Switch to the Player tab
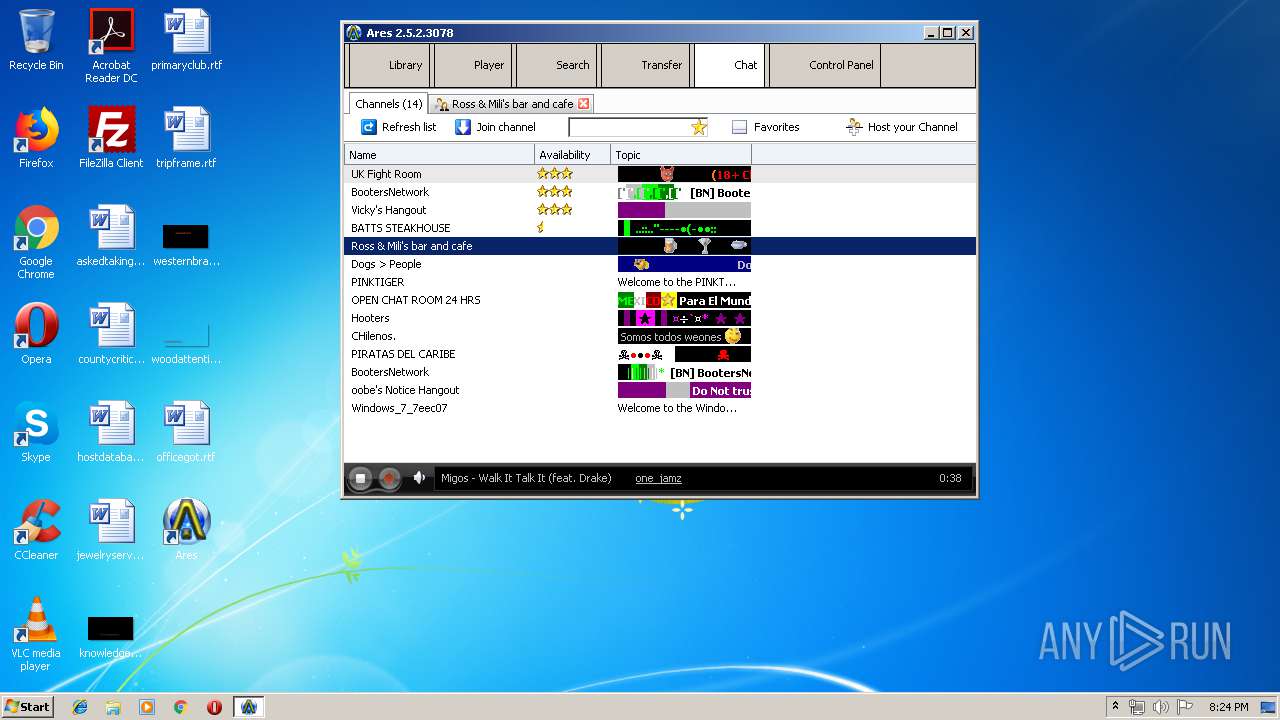 click(x=472, y=65)
